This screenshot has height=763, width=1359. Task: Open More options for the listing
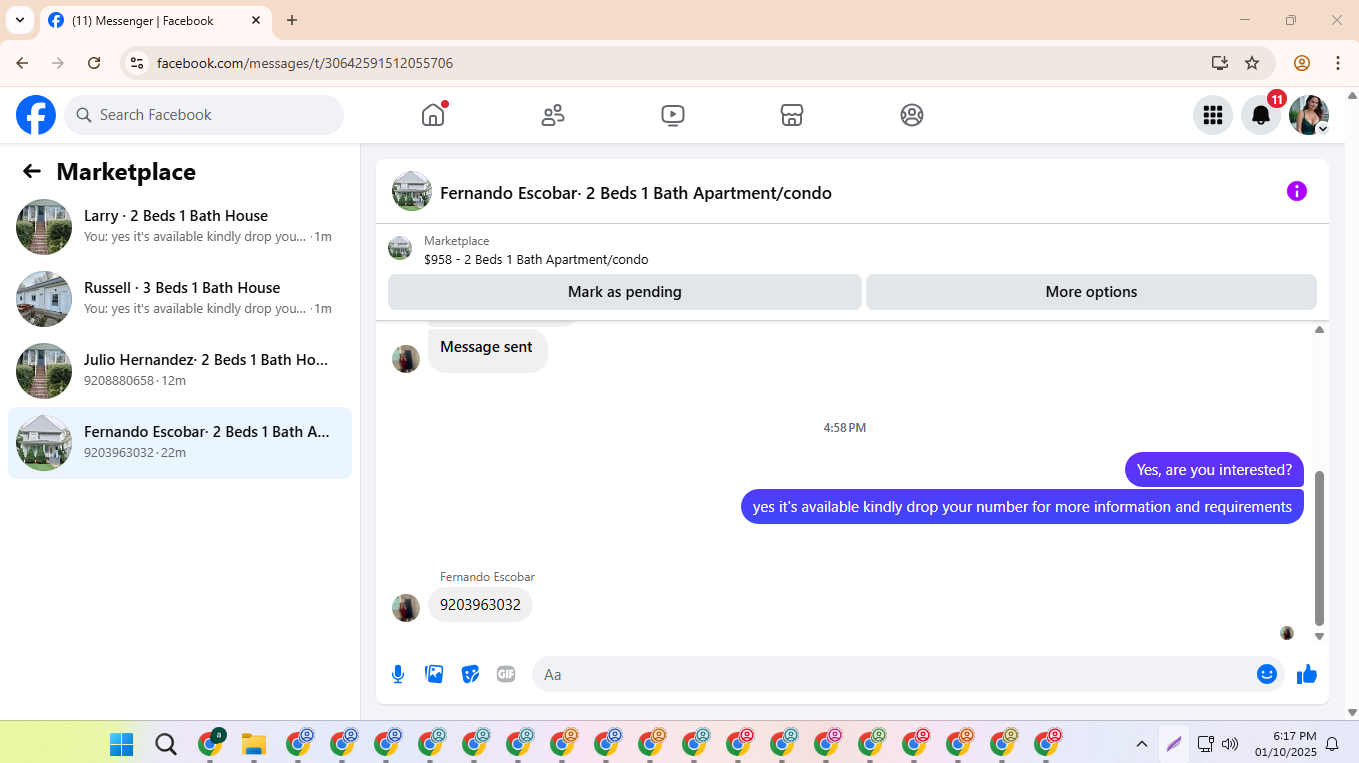(x=1091, y=292)
